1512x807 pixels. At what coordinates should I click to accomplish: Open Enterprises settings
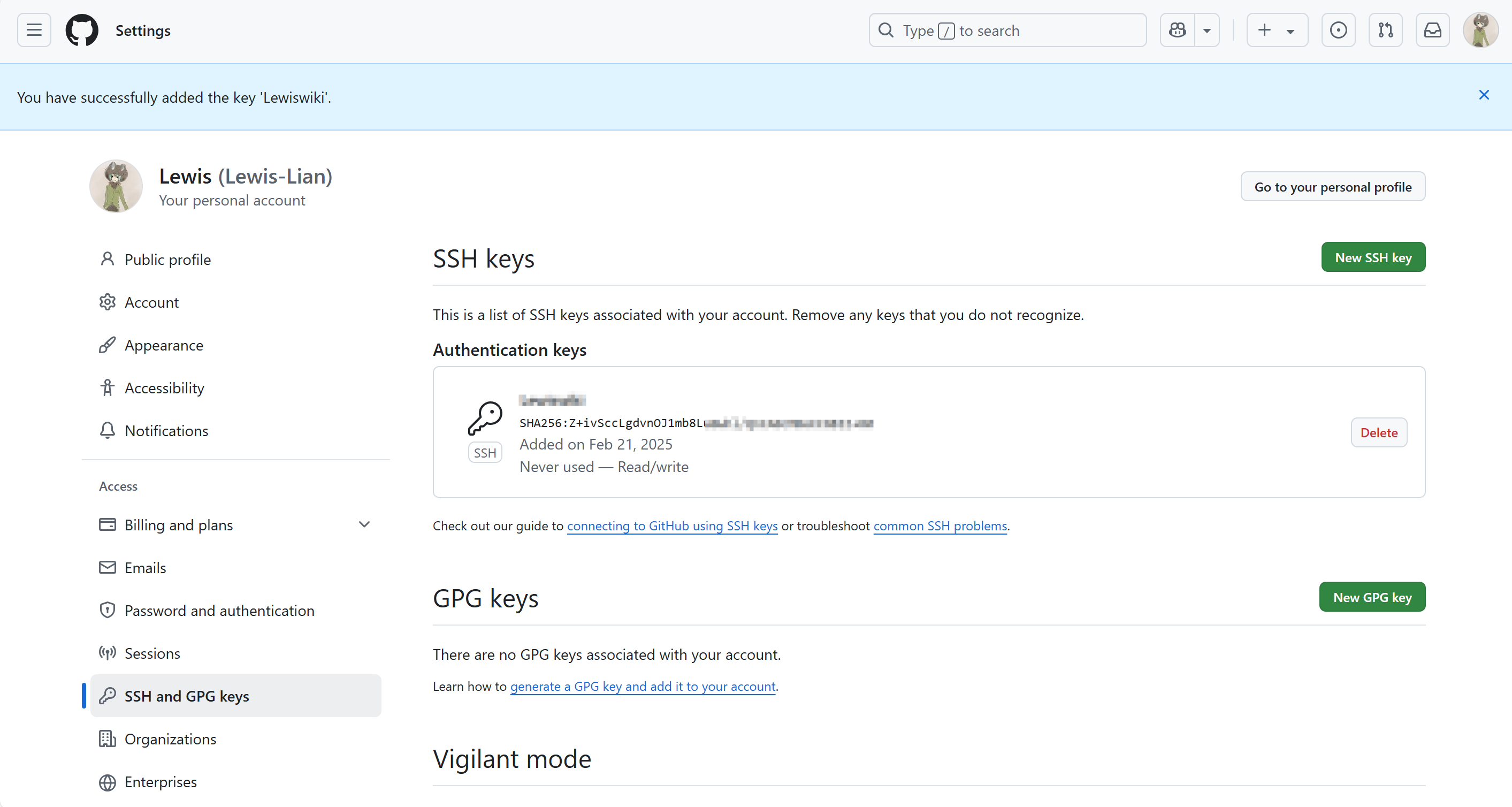(235, 782)
